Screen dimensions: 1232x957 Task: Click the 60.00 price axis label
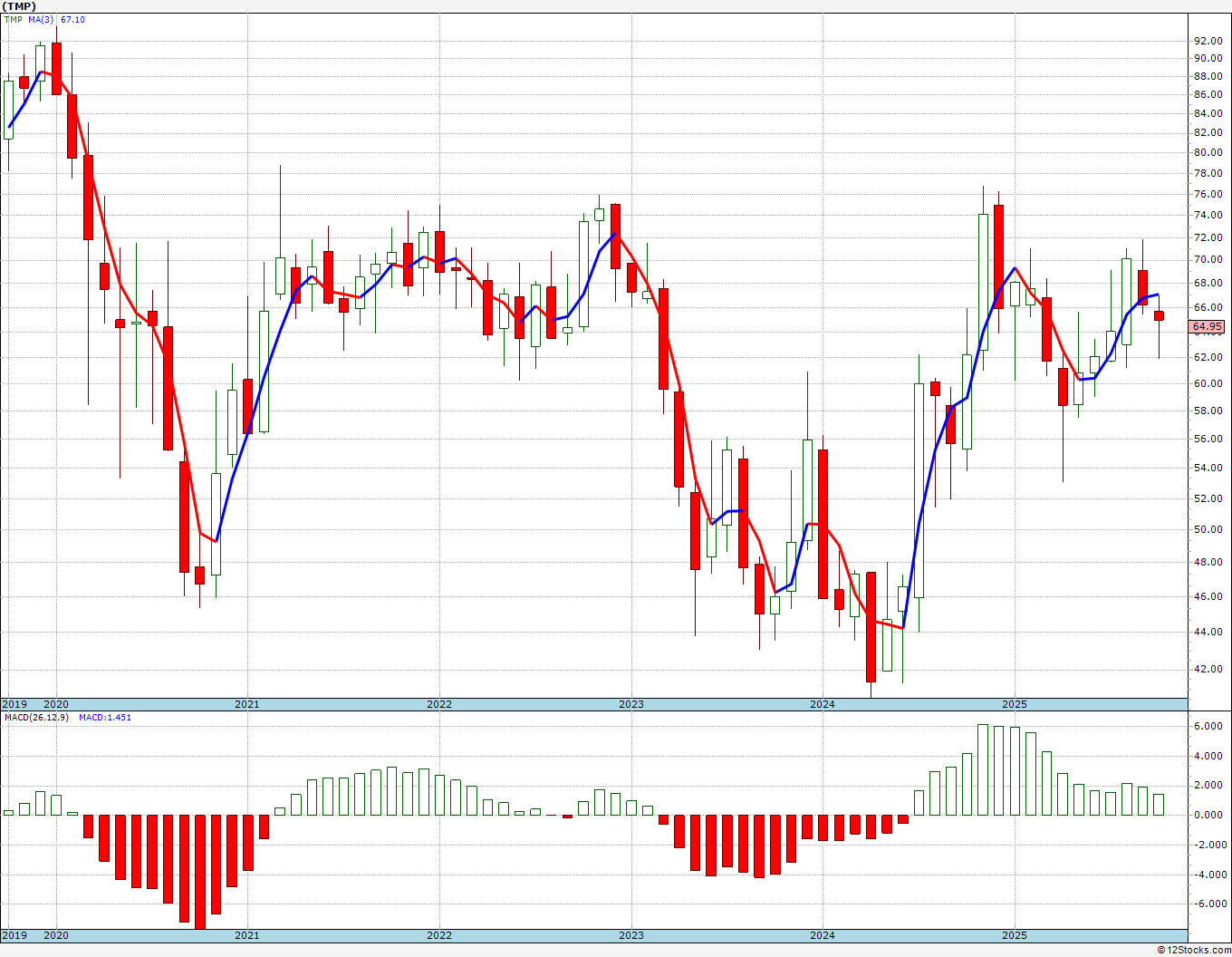pos(1208,383)
